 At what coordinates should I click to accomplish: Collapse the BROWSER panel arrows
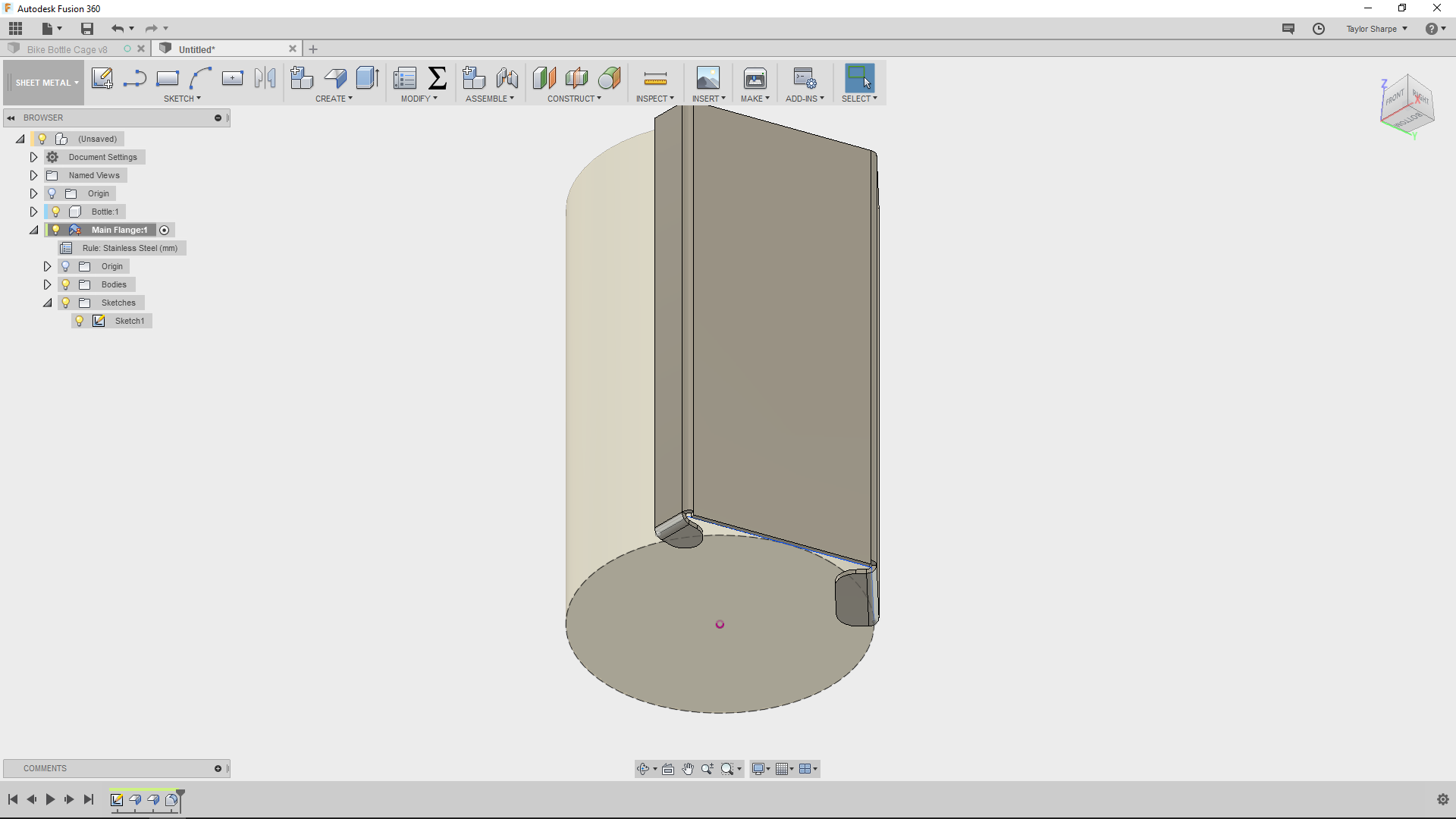pyautogui.click(x=11, y=118)
